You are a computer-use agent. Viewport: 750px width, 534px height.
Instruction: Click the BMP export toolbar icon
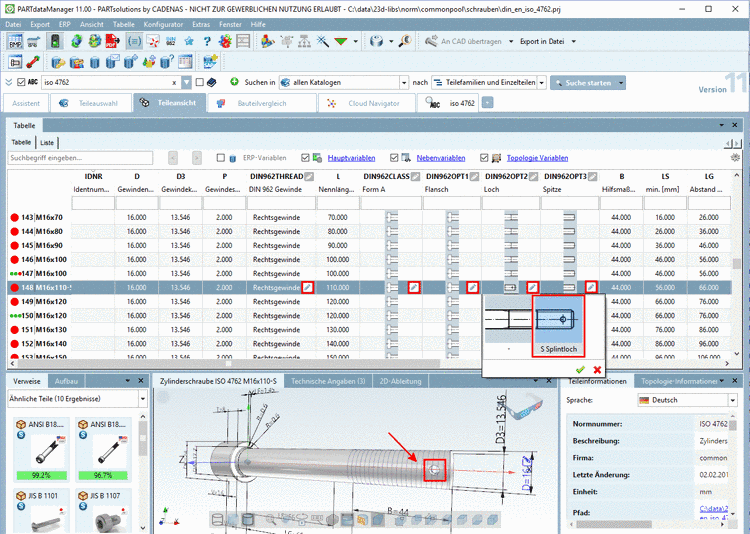[16, 42]
